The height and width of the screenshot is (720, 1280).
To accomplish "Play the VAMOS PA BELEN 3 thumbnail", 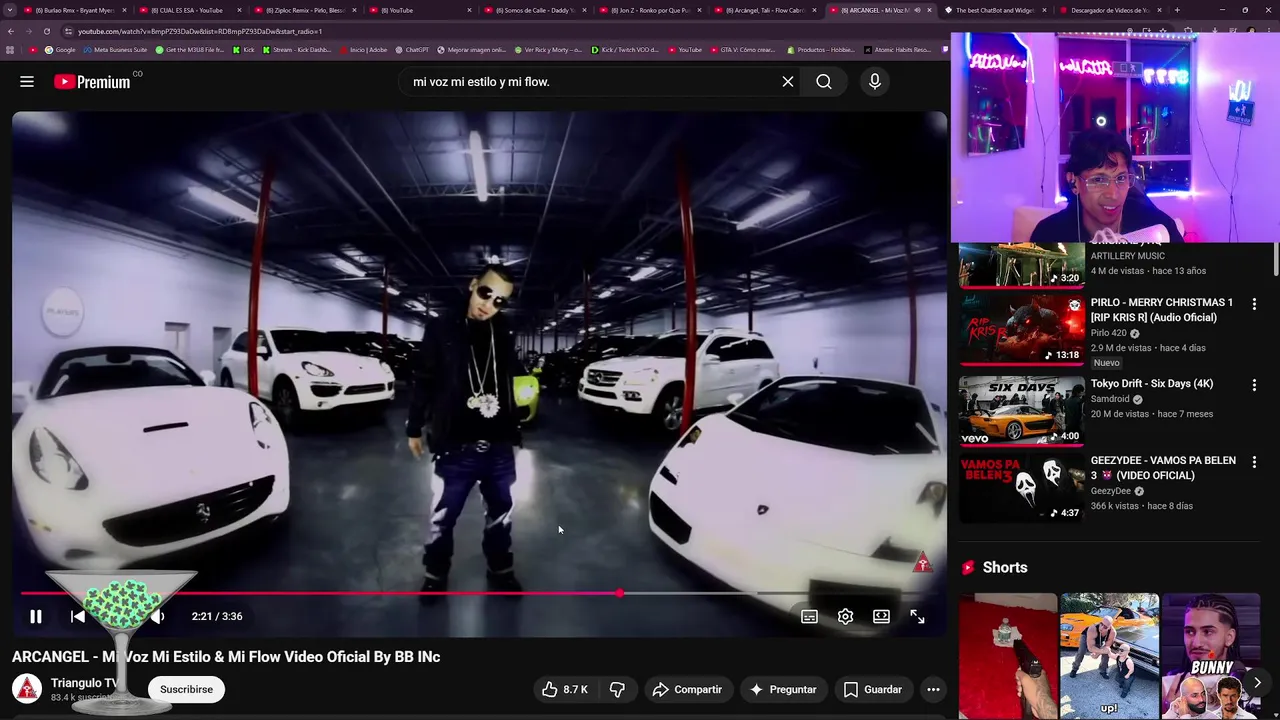I will [x=1021, y=488].
